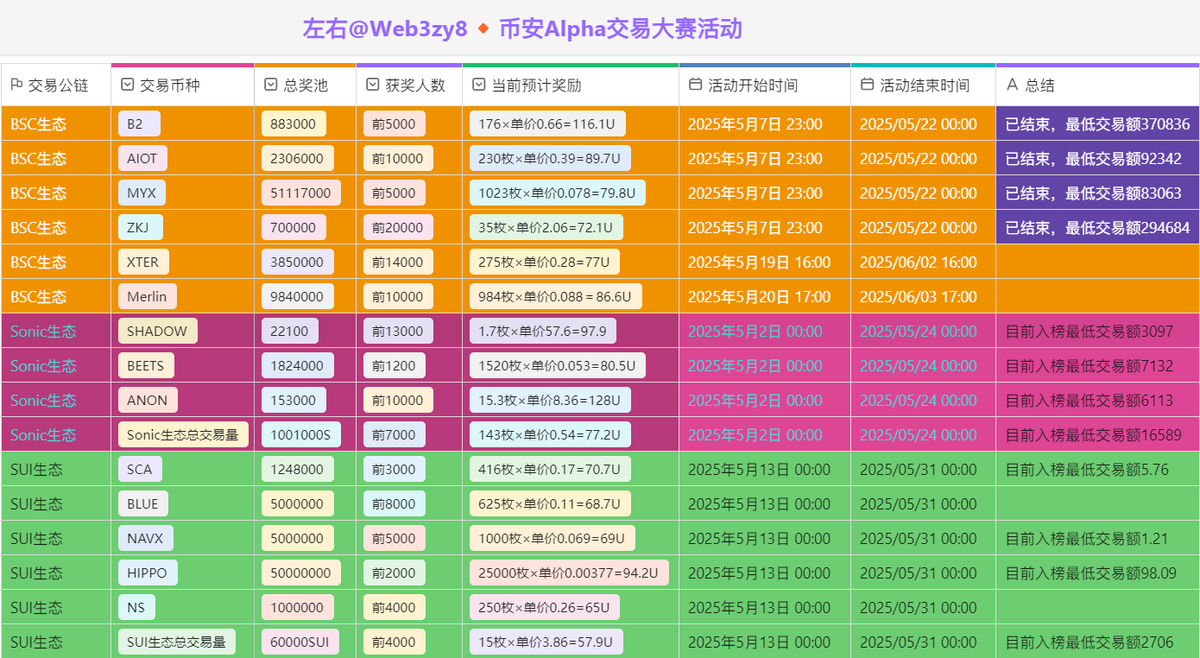This screenshot has height=658, width=1200.
Task: Click the prize pool value 153000
Action: 293,400
